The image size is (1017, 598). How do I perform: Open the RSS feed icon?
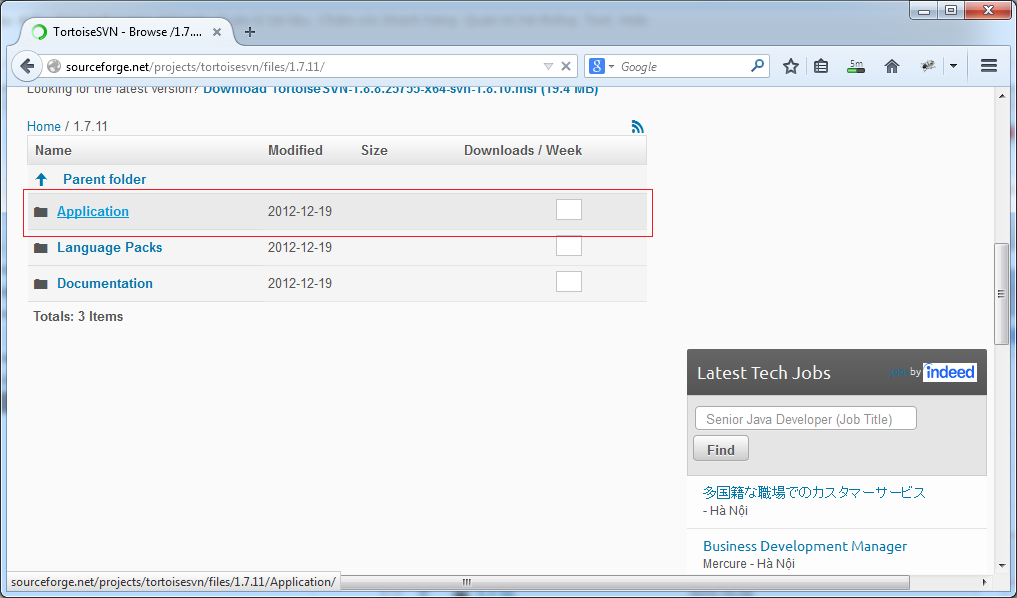coord(638,126)
